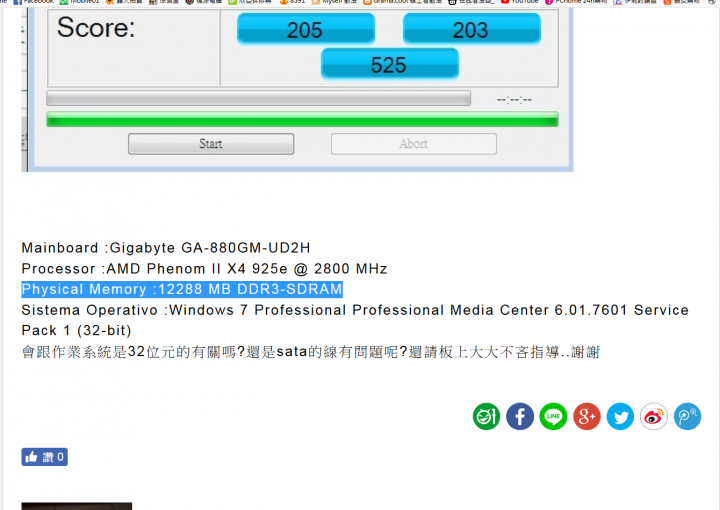Click the "Mainboard :Gigabyte GA-880GM-UD2H" line

[166, 248]
